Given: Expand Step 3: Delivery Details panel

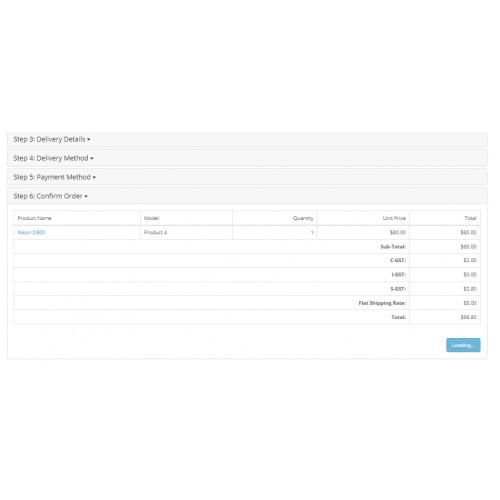Looking at the screenshot, I should click(52, 139).
